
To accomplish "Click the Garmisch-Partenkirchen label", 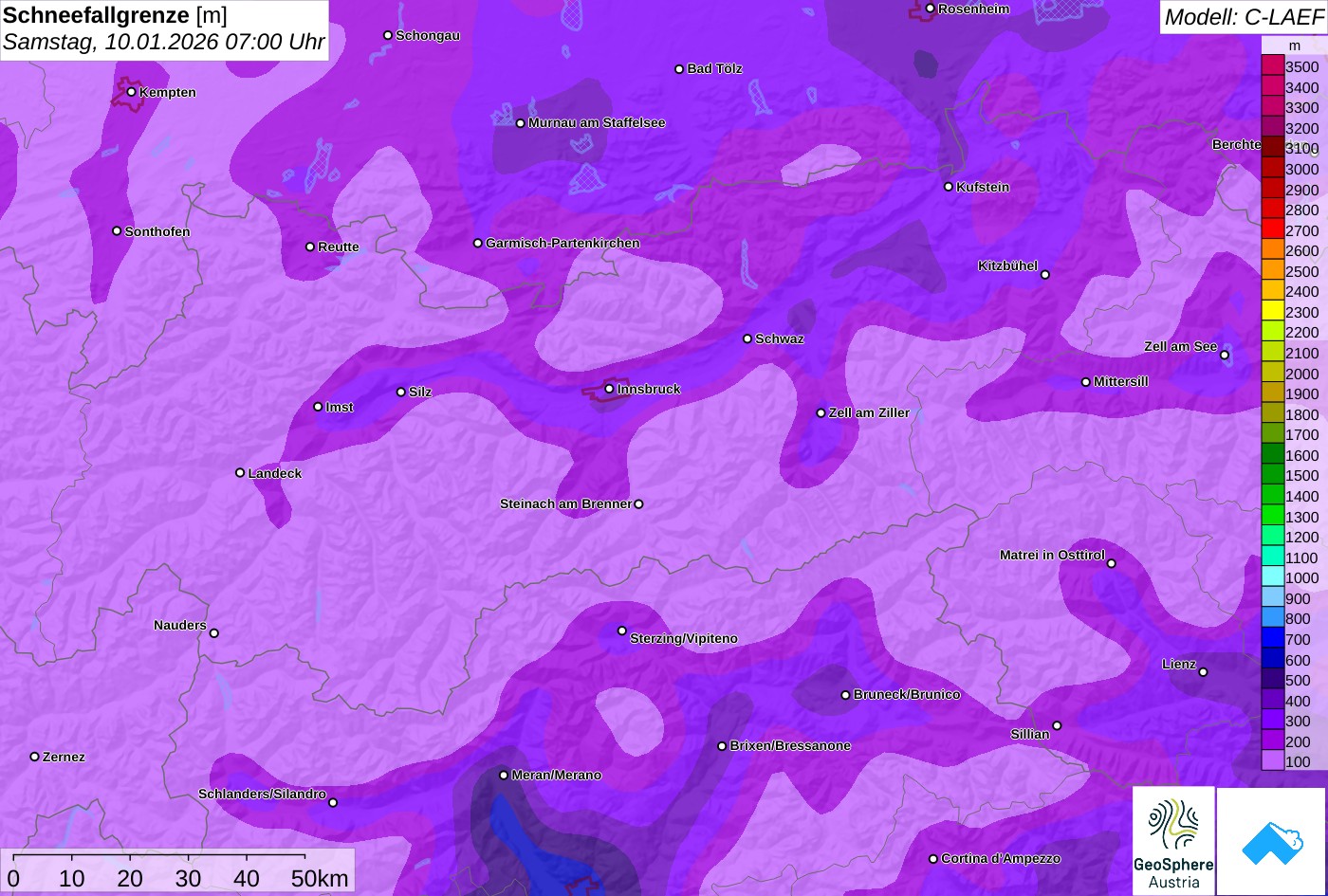I will [563, 243].
